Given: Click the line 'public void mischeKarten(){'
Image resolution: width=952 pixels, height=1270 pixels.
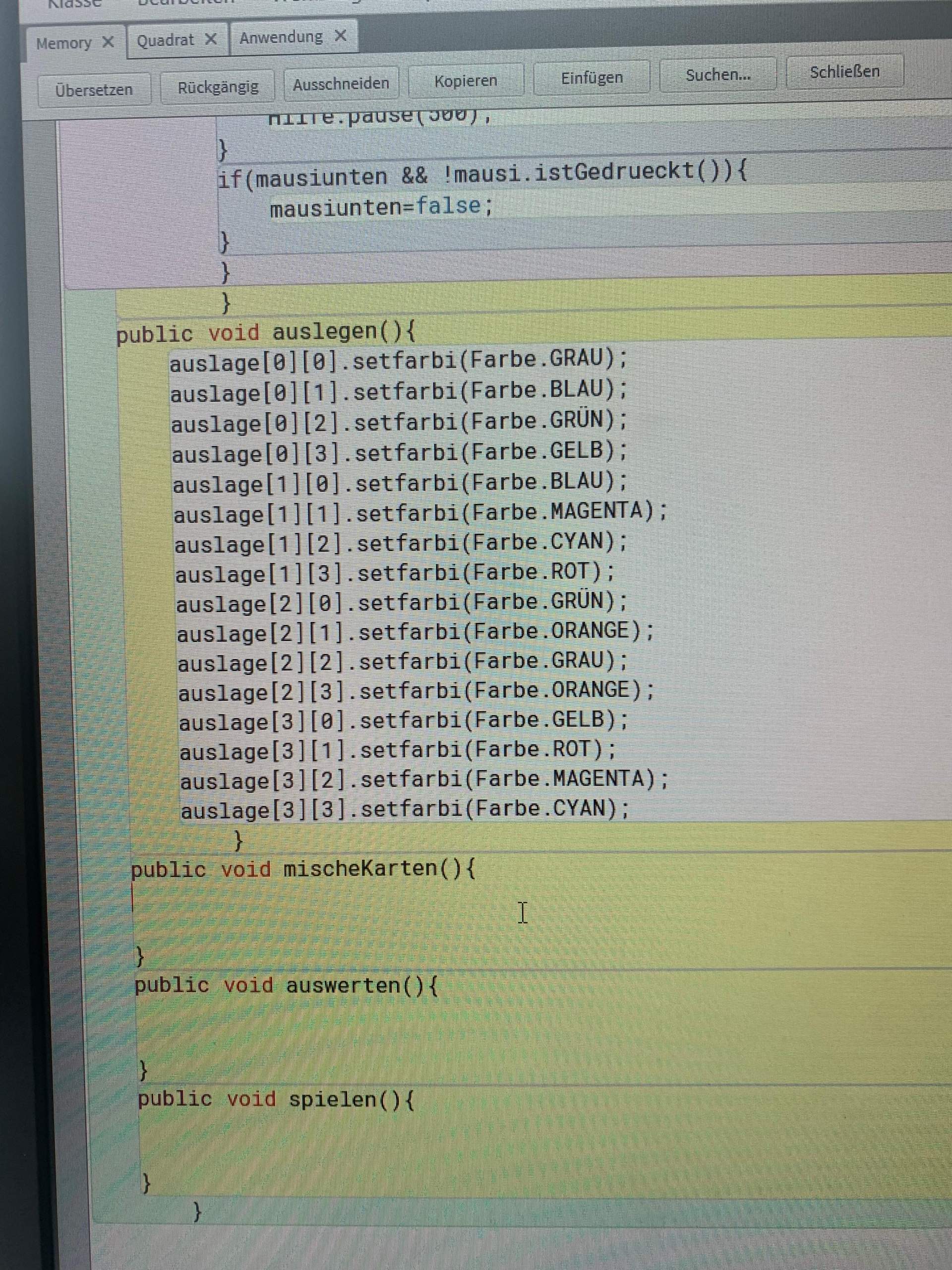Looking at the screenshot, I should tap(303, 868).
